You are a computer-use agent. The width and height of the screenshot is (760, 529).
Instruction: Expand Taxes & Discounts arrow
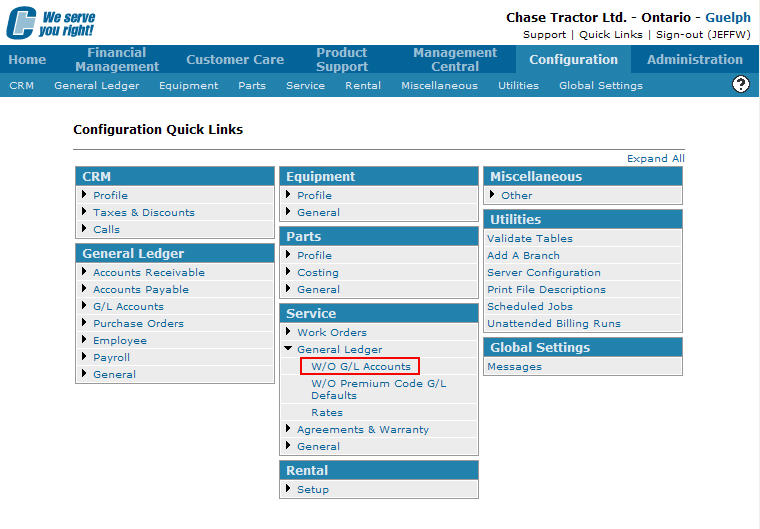click(x=84, y=211)
